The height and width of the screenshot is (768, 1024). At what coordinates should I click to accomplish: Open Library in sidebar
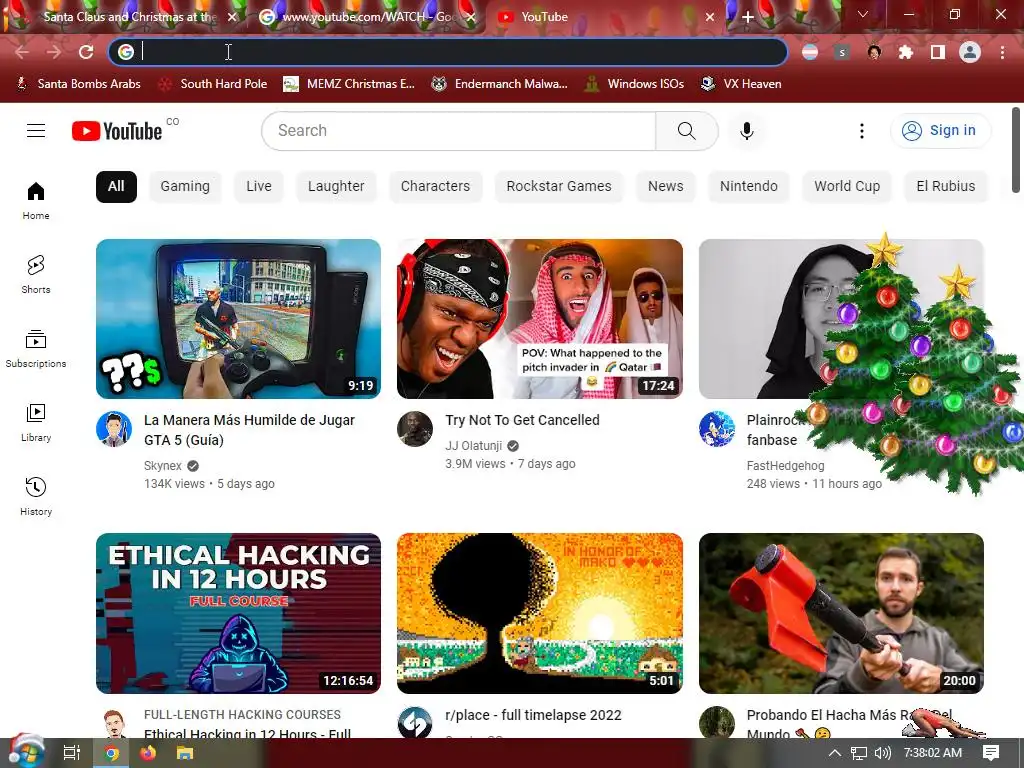click(x=36, y=423)
